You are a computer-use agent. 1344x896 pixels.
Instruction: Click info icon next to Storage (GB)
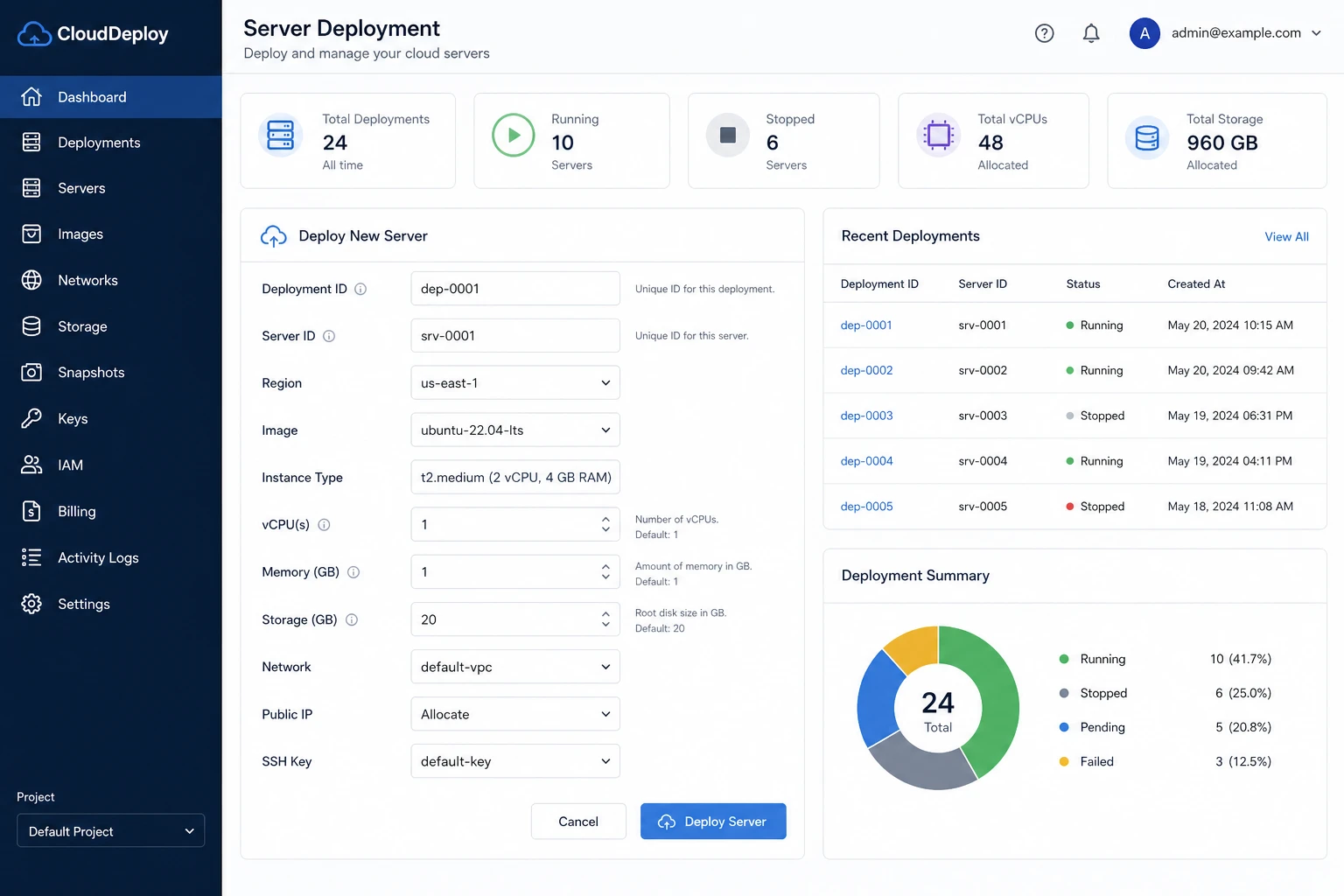click(352, 619)
